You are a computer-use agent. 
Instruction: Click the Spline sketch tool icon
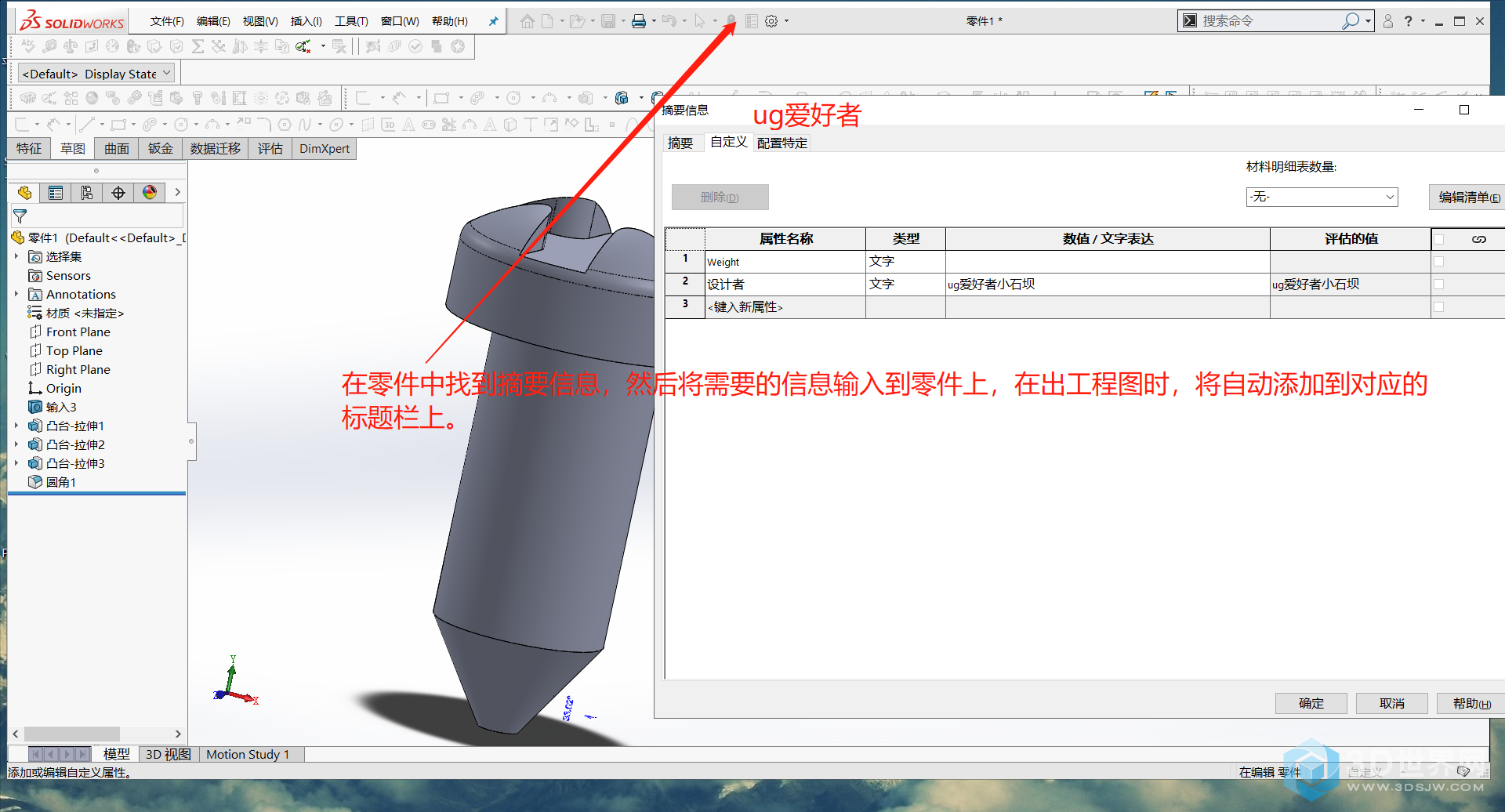305,124
